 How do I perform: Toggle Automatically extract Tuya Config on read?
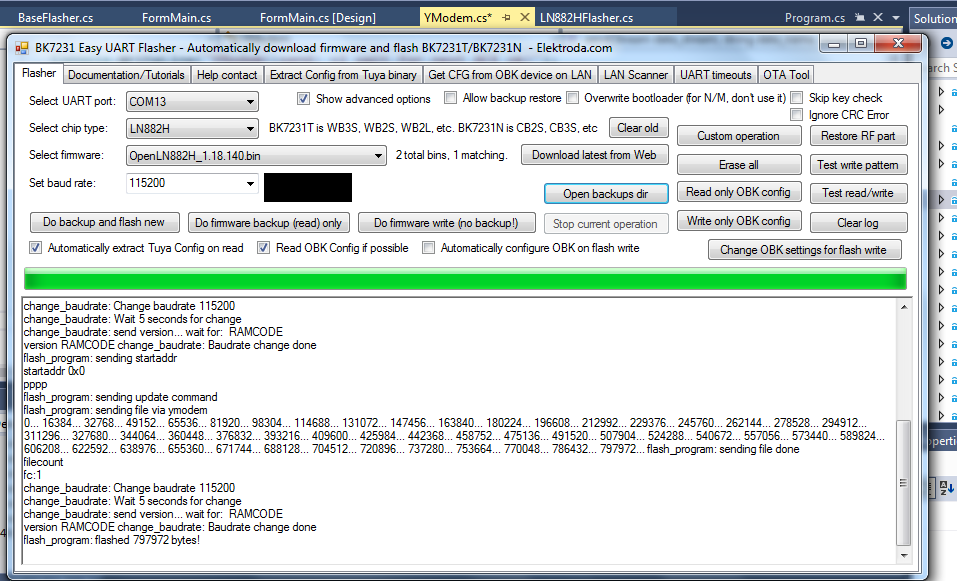35,248
